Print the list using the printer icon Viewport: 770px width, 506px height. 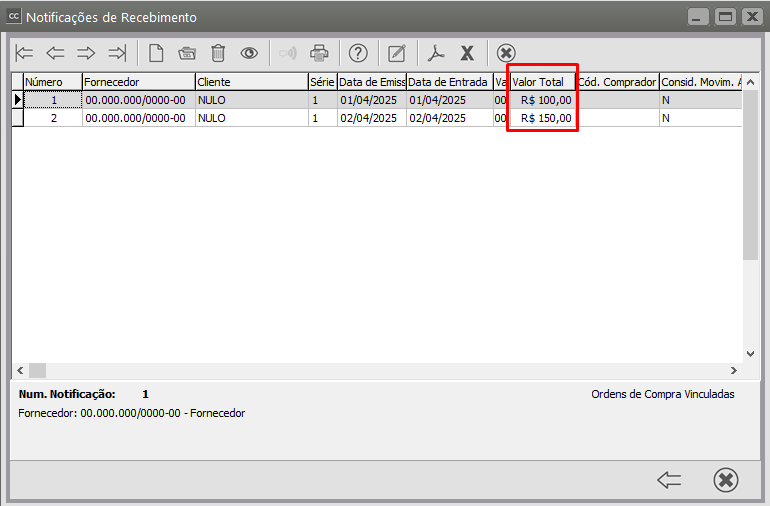(x=319, y=53)
